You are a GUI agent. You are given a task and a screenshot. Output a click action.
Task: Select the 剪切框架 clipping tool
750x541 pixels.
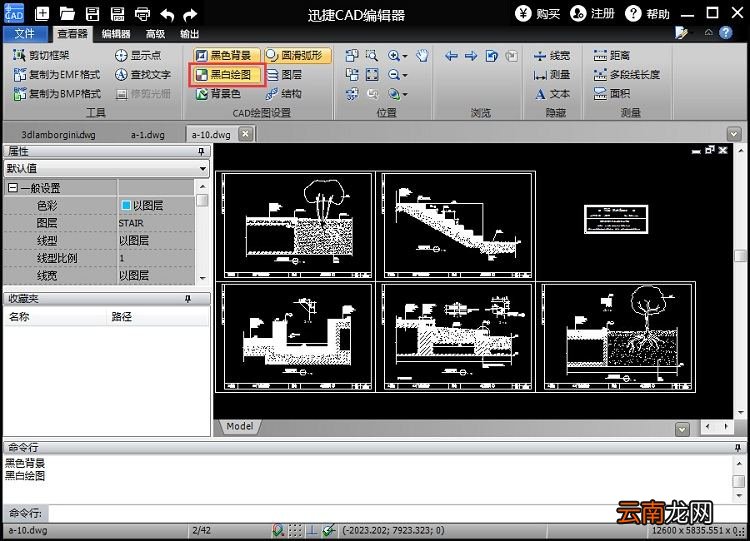[x=42, y=55]
